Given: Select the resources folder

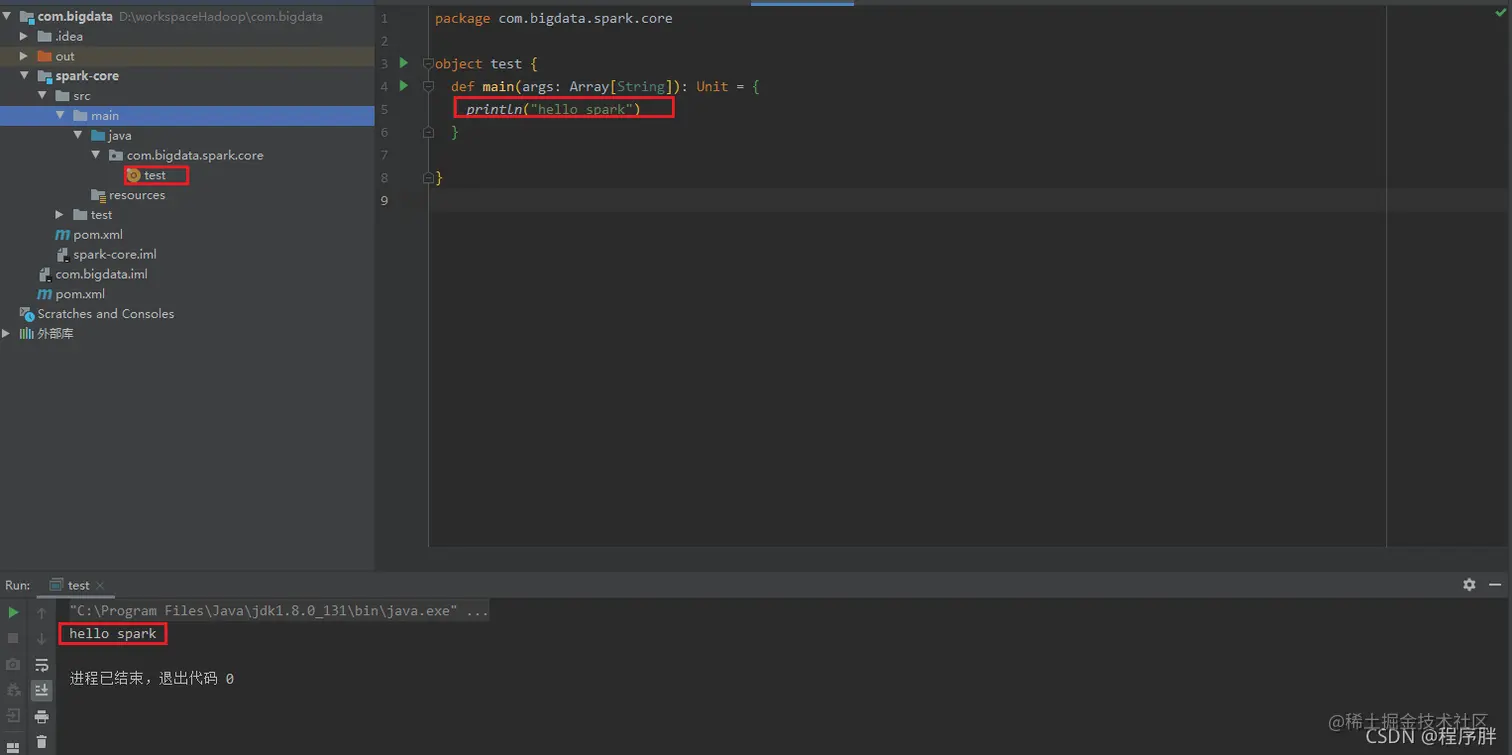Looking at the screenshot, I should pyautogui.click(x=128, y=195).
